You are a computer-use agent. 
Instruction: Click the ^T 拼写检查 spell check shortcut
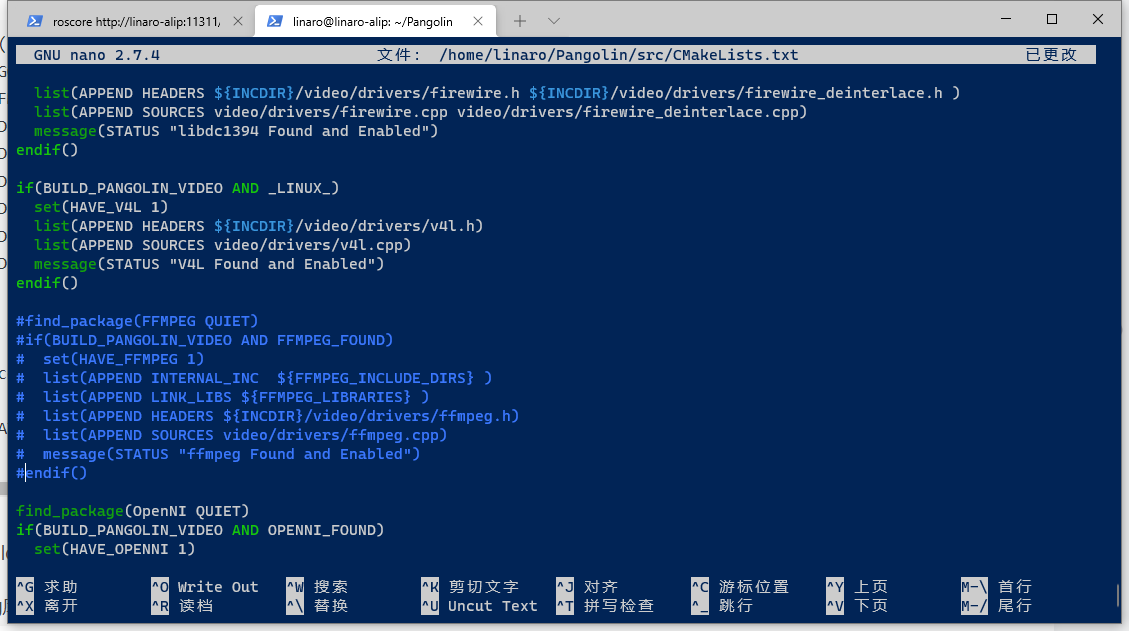[x=605, y=606]
